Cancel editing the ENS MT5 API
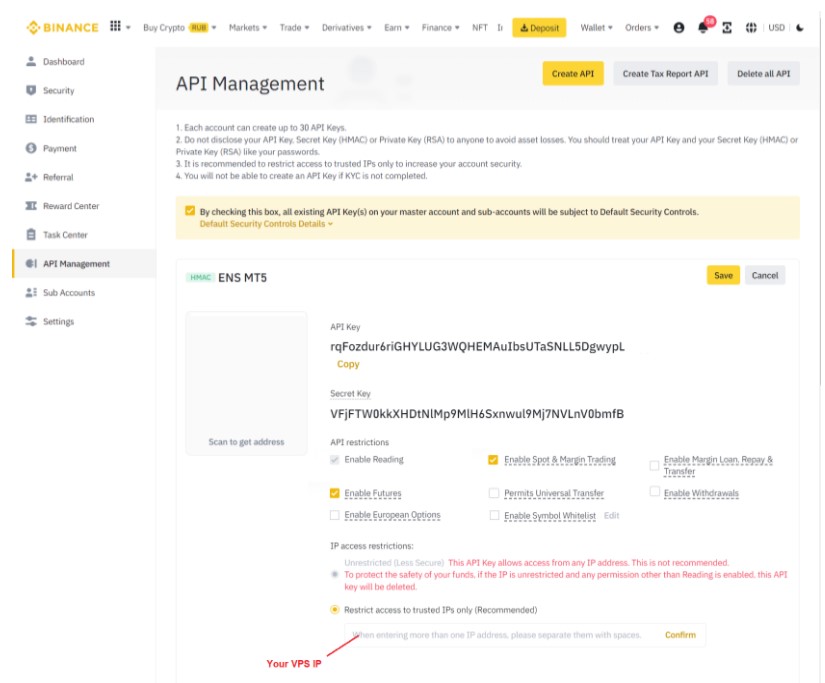The image size is (825, 683). coord(765,275)
